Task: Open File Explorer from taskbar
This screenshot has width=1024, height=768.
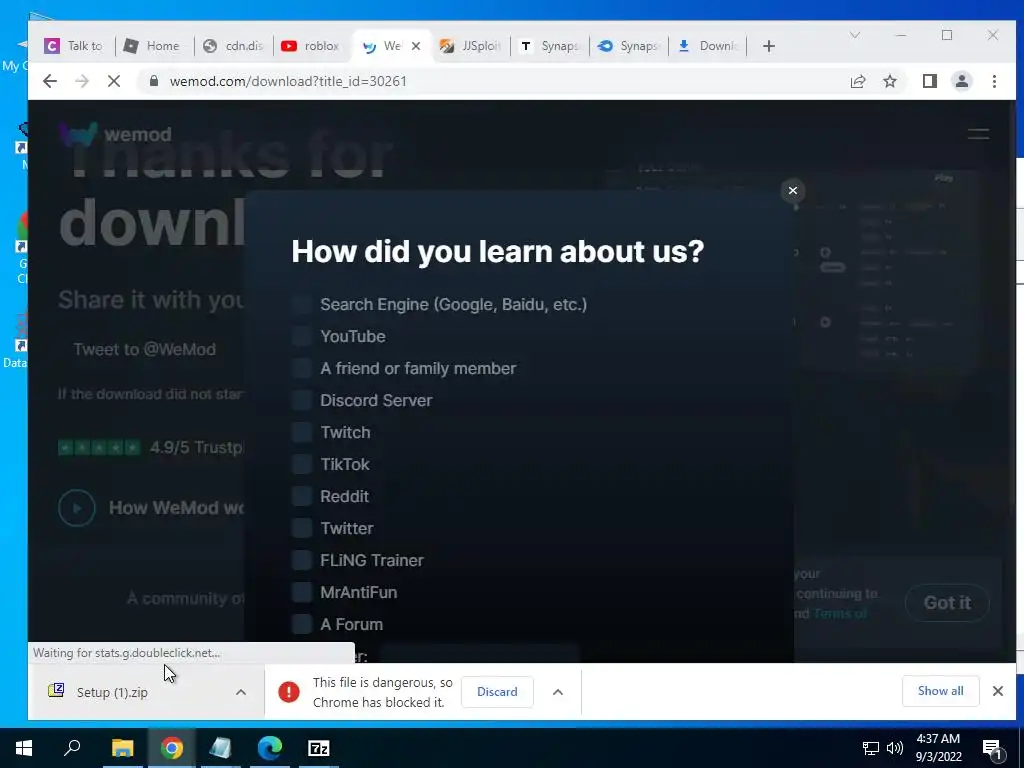Action: (122, 748)
